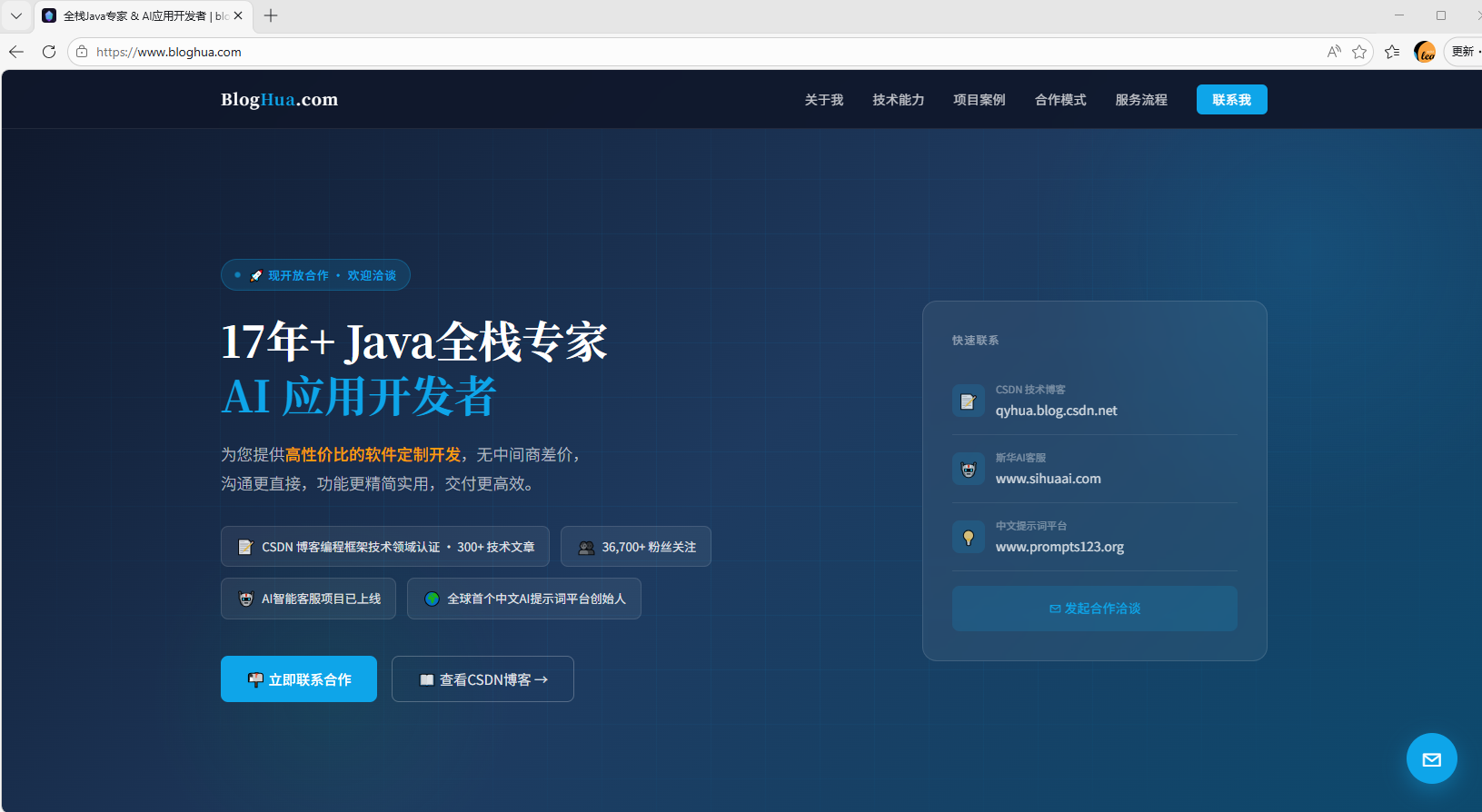Open 服务流程 navigation item

click(1141, 100)
